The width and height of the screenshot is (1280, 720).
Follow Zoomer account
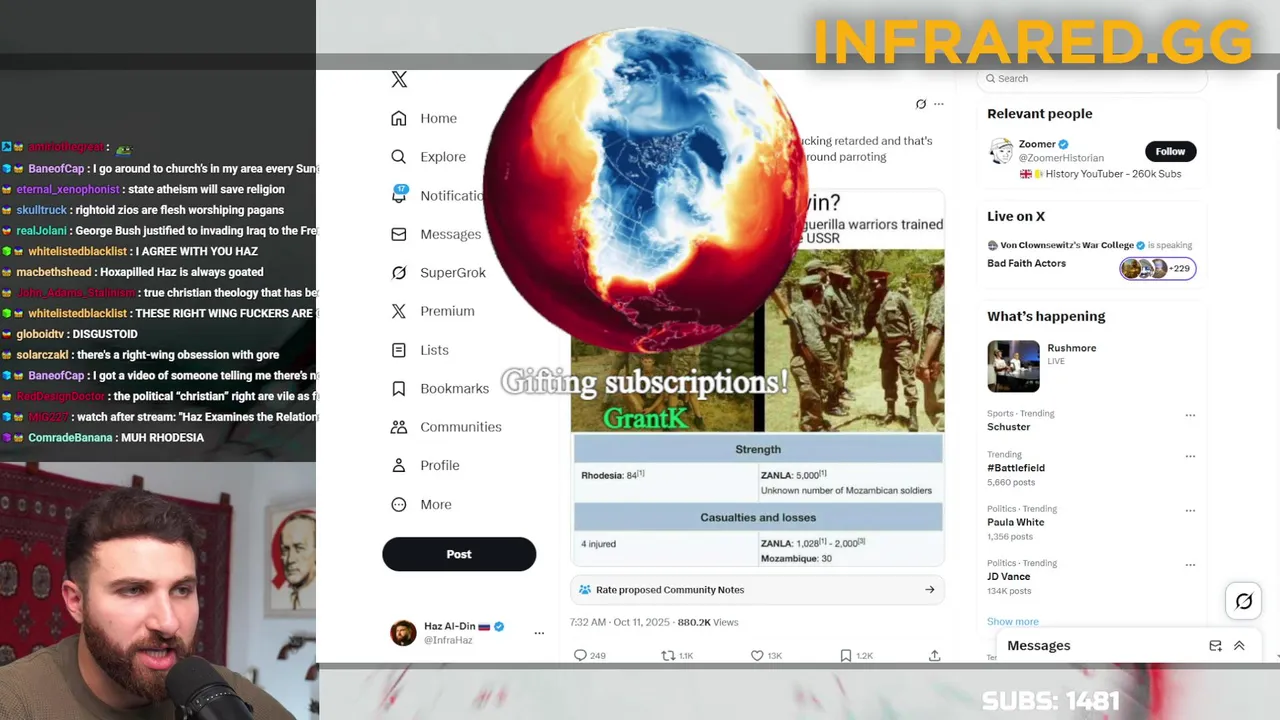tap(1170, 151)
